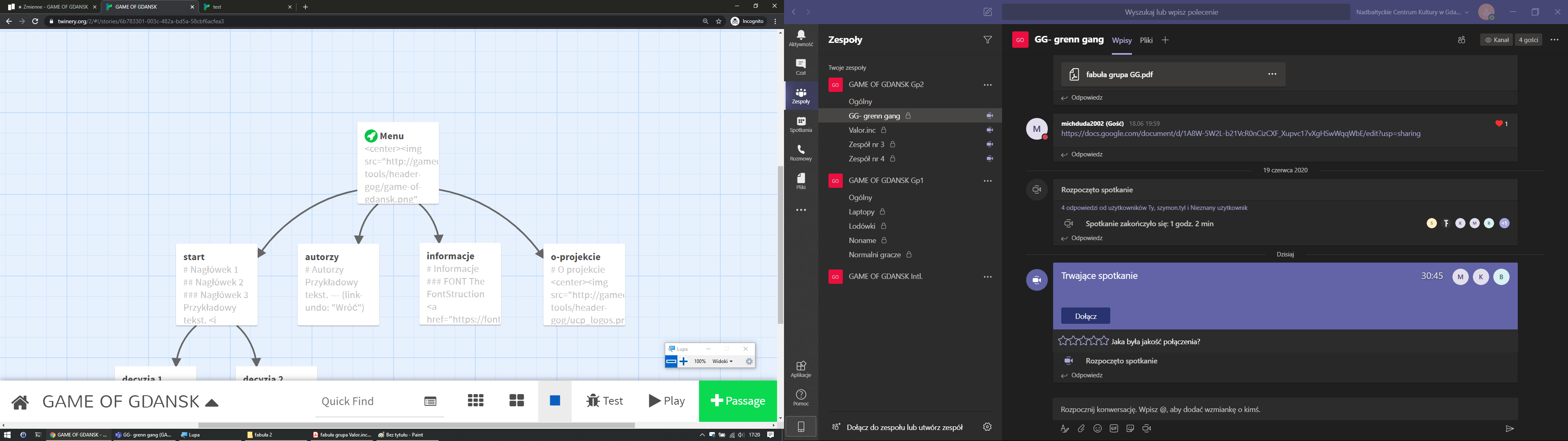
Task: Add a new Twine passage
Action: click(x=738, y=401)
